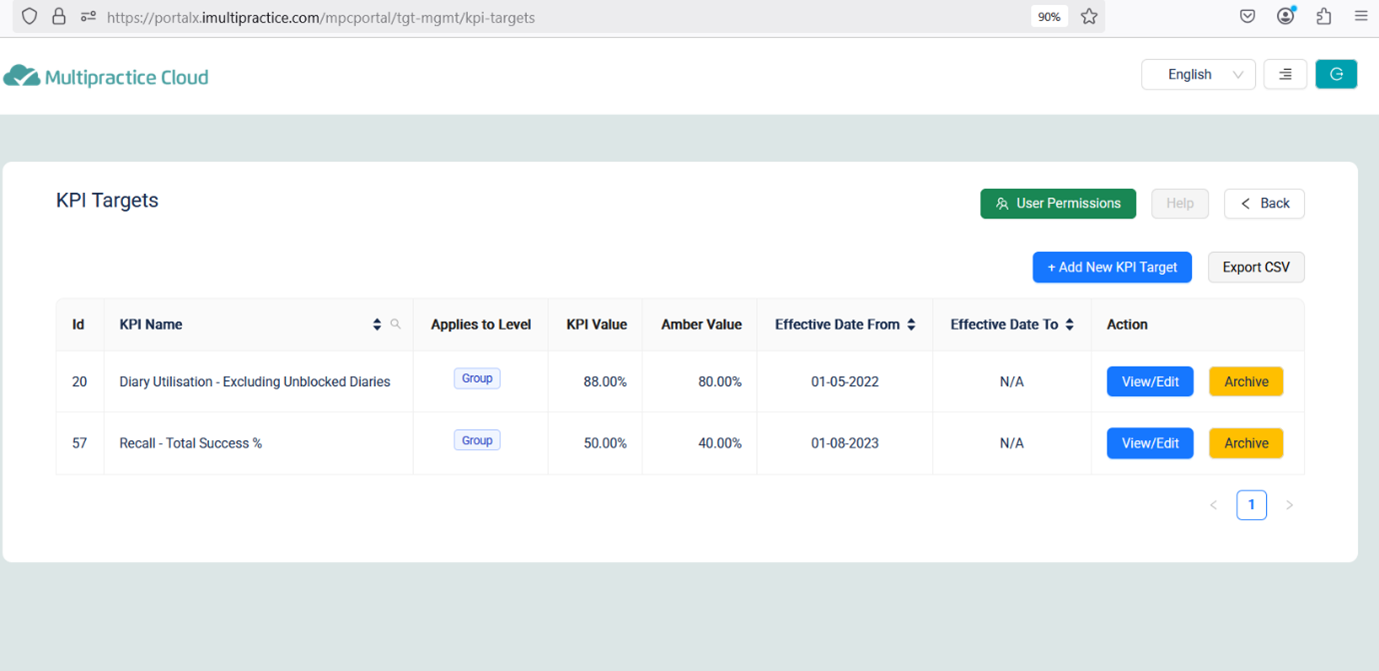Click Group tag in Recall row
Image resolution: width=1379 pixels, height=671 pixels.
[x=477, y=441]
